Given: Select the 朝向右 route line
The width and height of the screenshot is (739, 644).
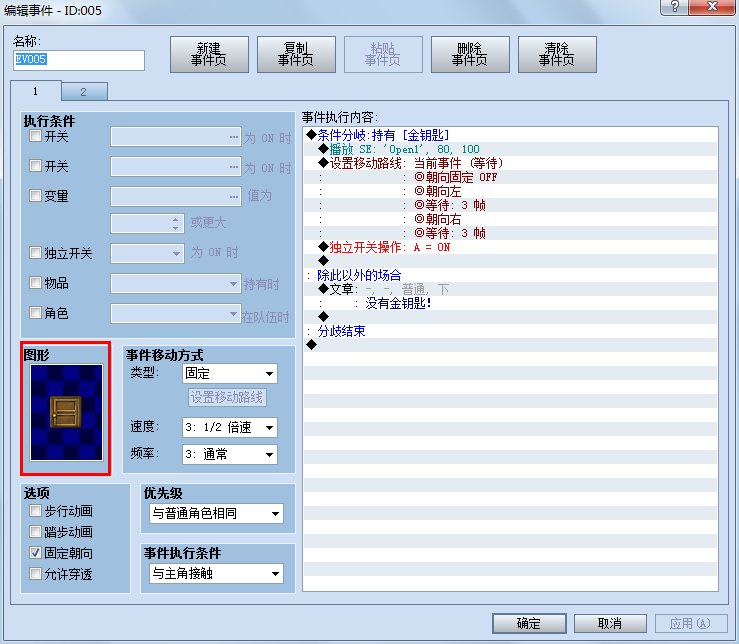Looking at the screenshot, I should pyautogui.click(x=510, y=219).
